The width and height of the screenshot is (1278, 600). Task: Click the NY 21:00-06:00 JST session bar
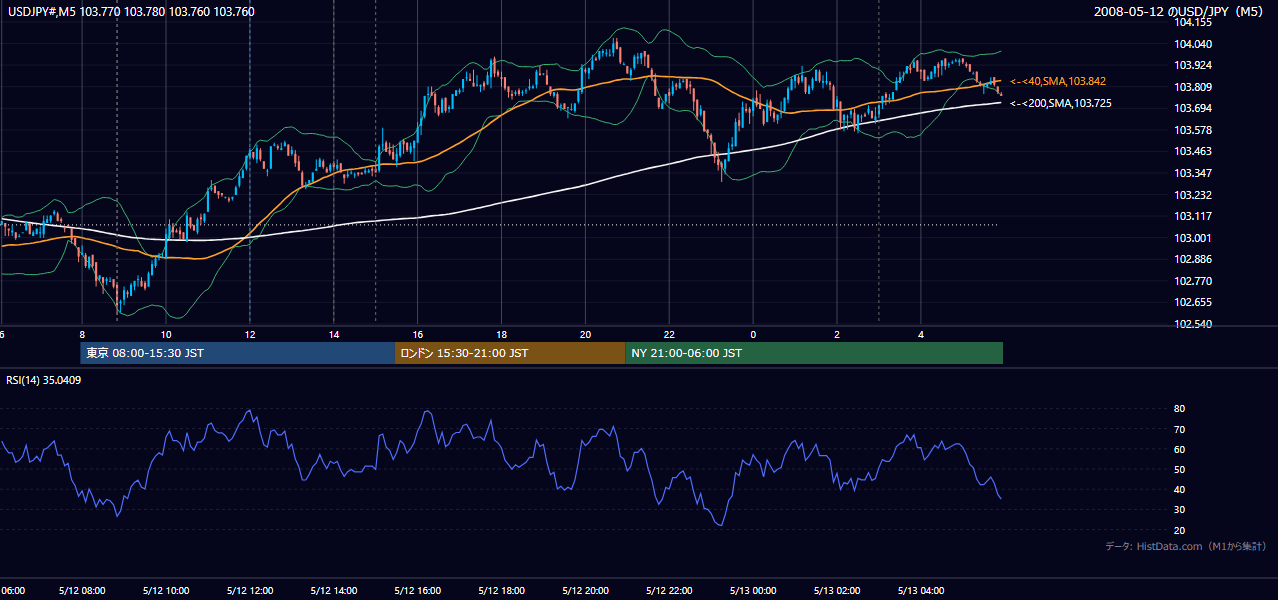[x=814, y=353]
